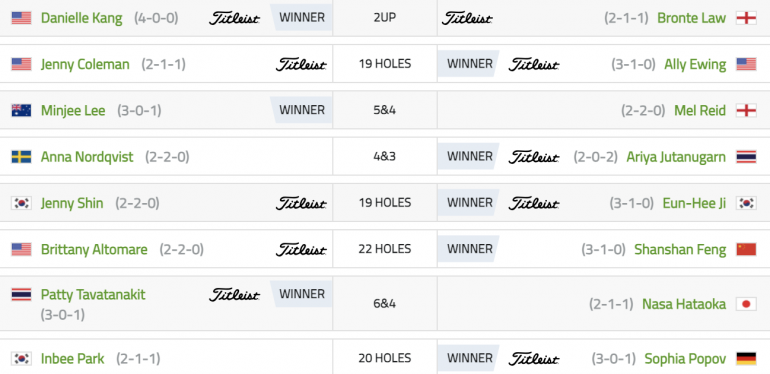The height and width of the screenshot is (374, 770).
Task: Select Inbee Park's name link
Action: pyautogui.click(x=73, y=359)
